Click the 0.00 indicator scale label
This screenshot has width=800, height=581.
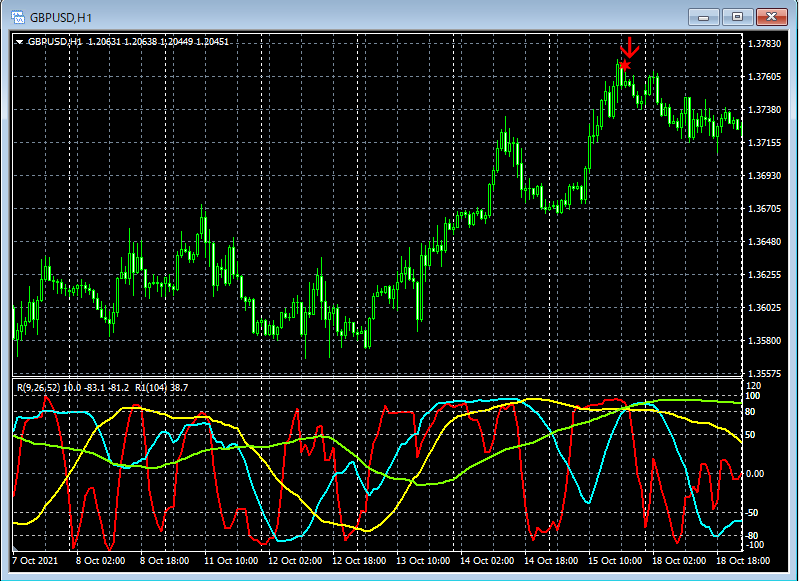(x=756, y=474)
